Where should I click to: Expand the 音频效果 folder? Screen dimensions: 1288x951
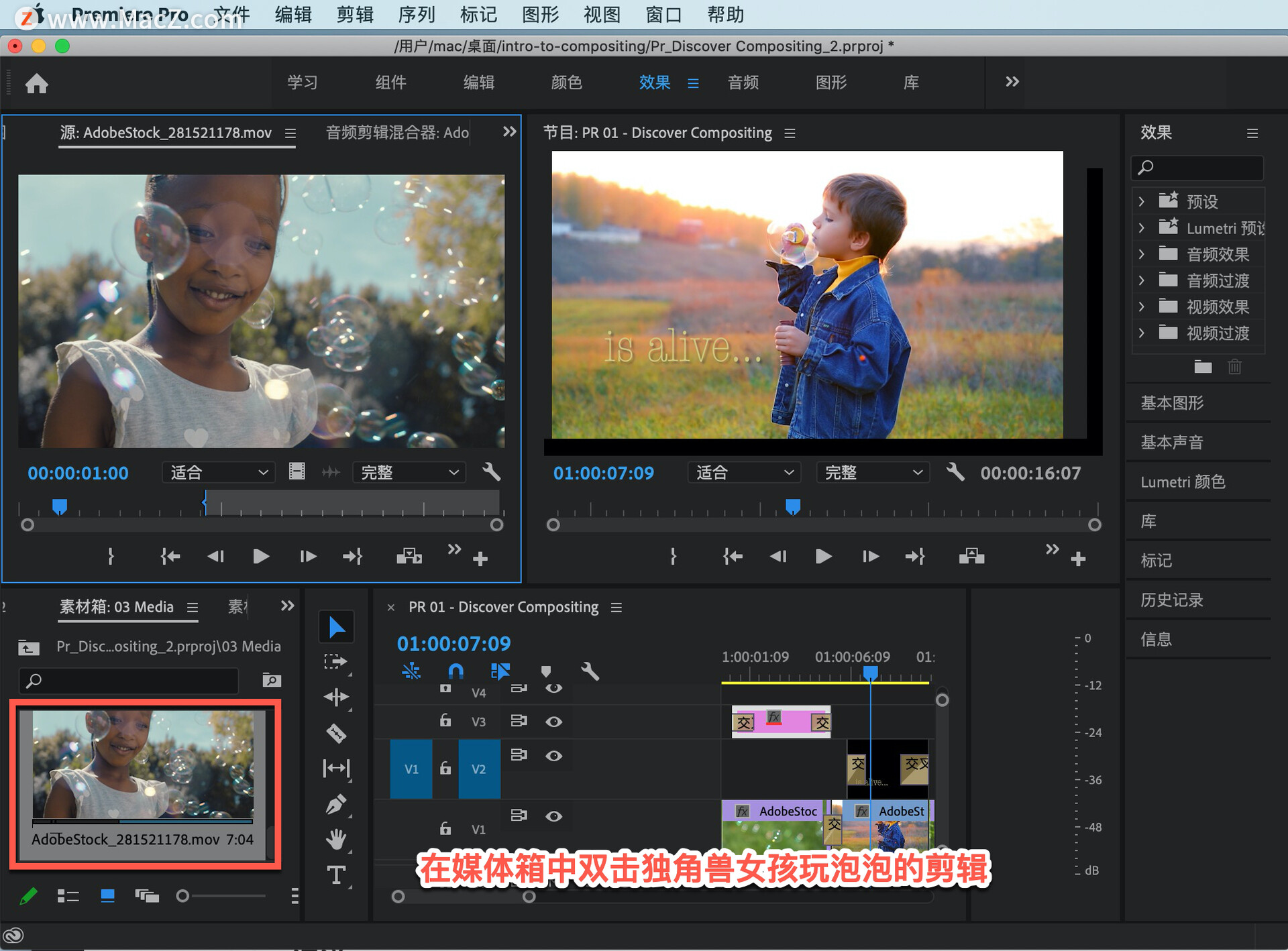1142,254
